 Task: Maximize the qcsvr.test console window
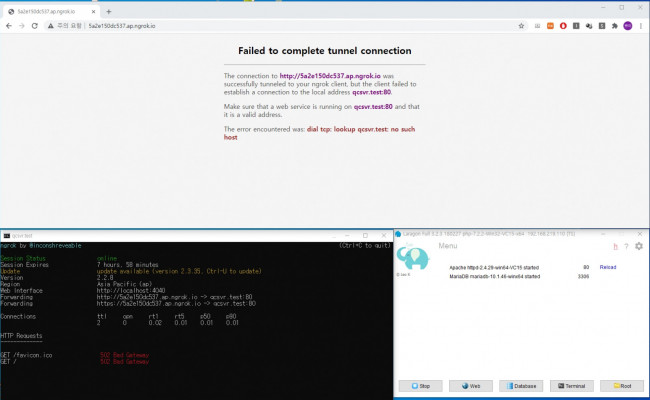(x=365, y=235)
